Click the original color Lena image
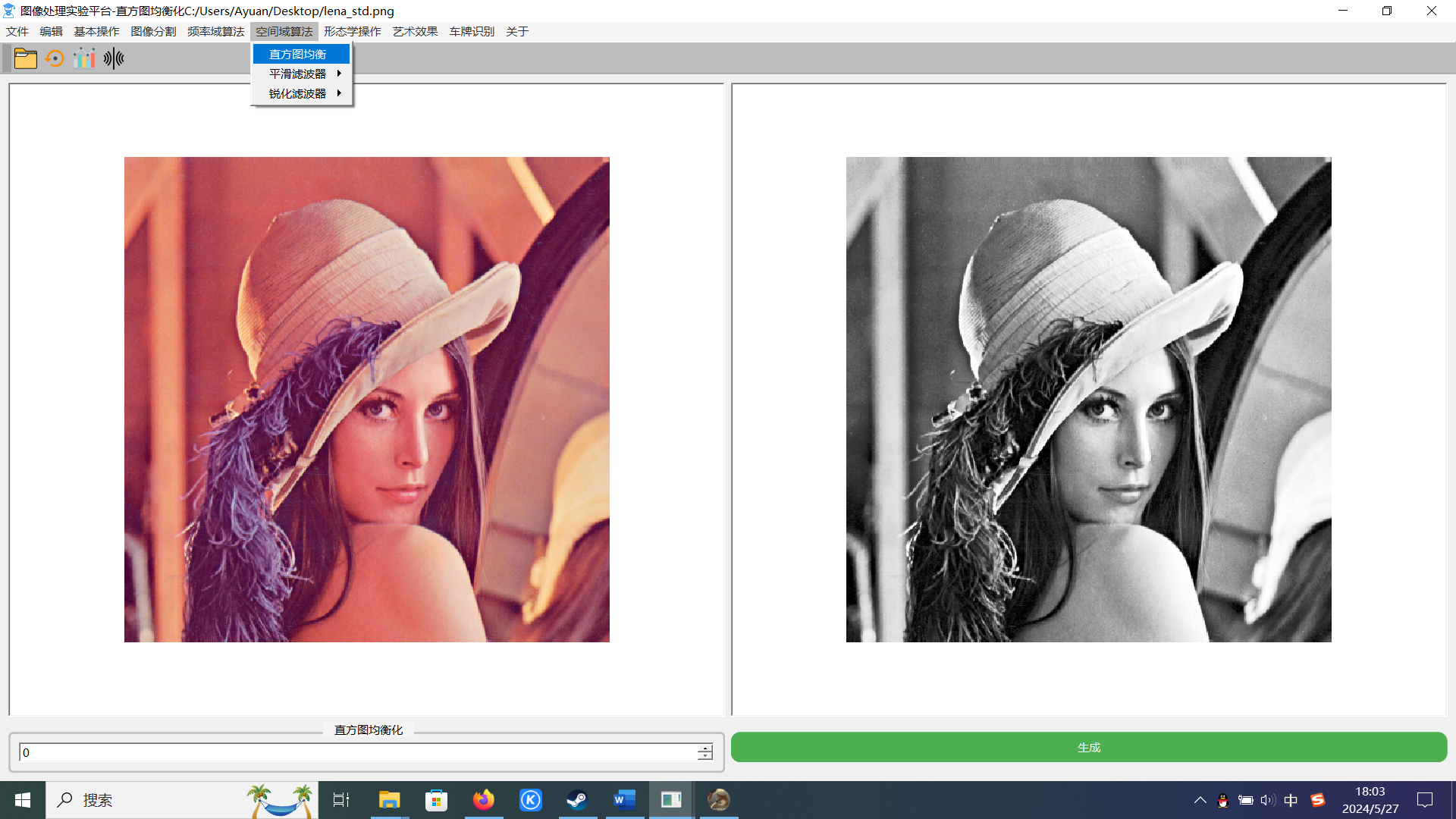The height and width of the screenshot is (819, 1456). (x=366, y=400)
